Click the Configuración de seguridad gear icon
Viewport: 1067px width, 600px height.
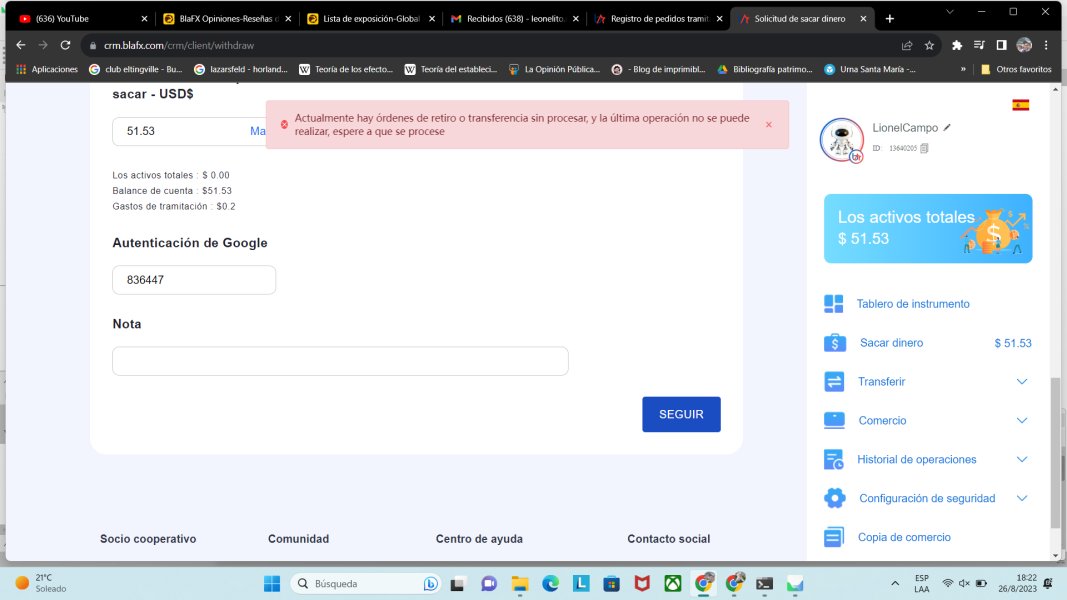click(x=834, y=498)
